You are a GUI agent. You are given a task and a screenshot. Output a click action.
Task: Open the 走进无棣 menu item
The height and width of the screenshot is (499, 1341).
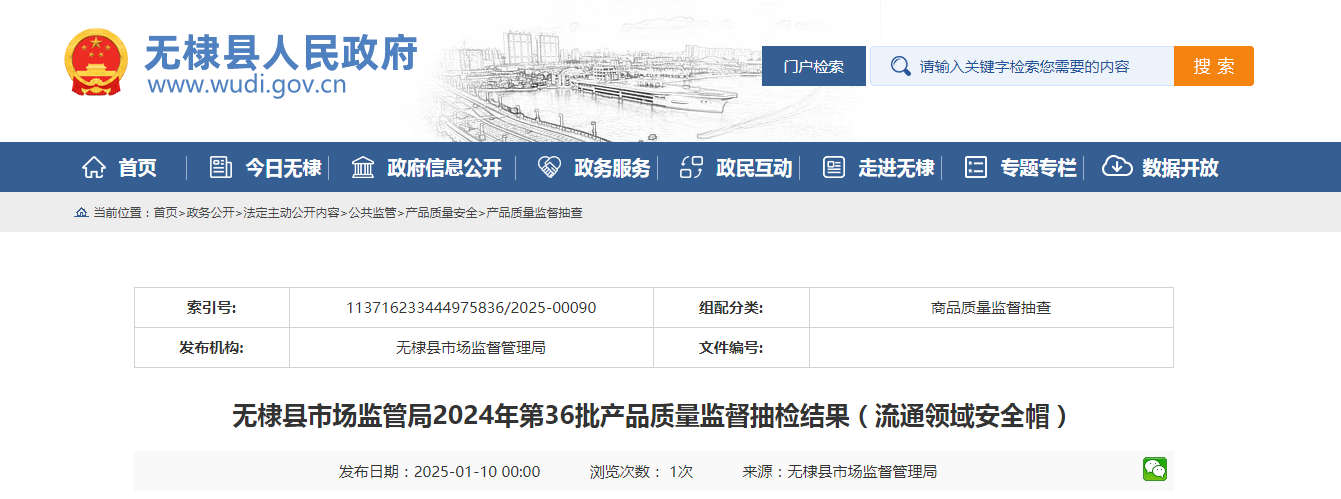895,168
